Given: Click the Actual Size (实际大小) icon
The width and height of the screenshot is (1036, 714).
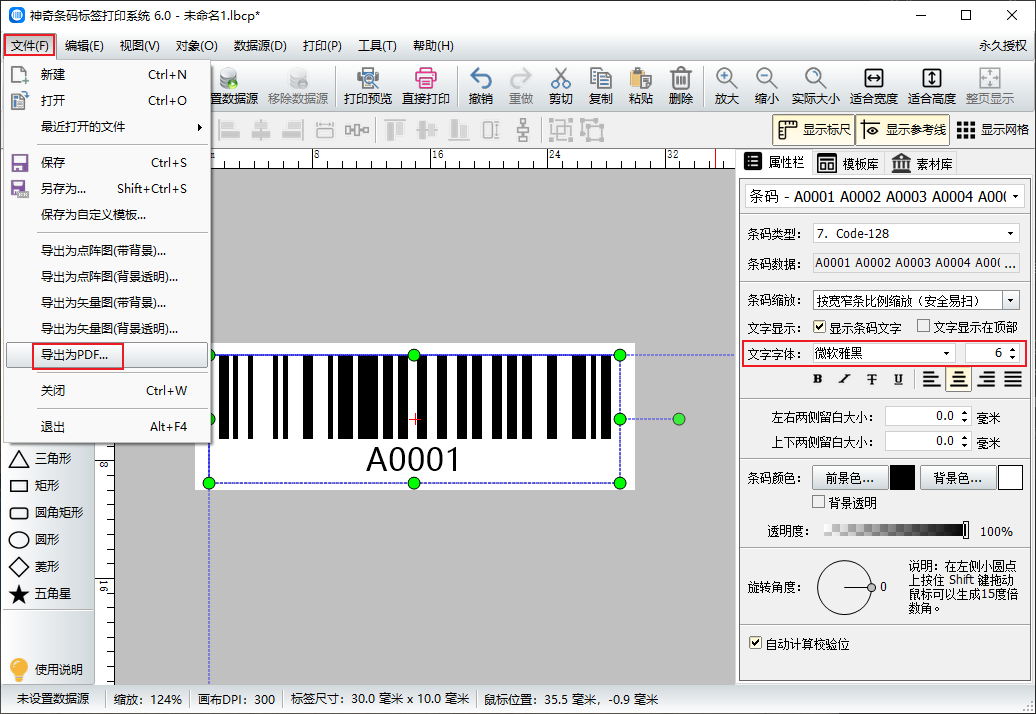Looking at the screenshot, I should pyautogui.click(x=815, y=86).
